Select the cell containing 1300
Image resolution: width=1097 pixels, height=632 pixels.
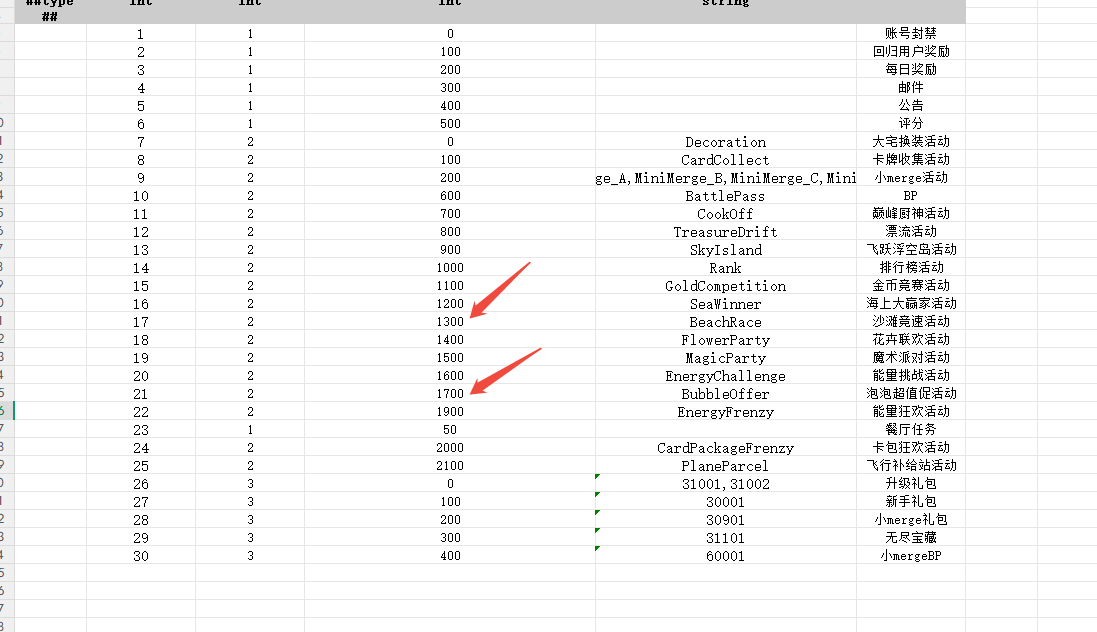tap(450, 322)
